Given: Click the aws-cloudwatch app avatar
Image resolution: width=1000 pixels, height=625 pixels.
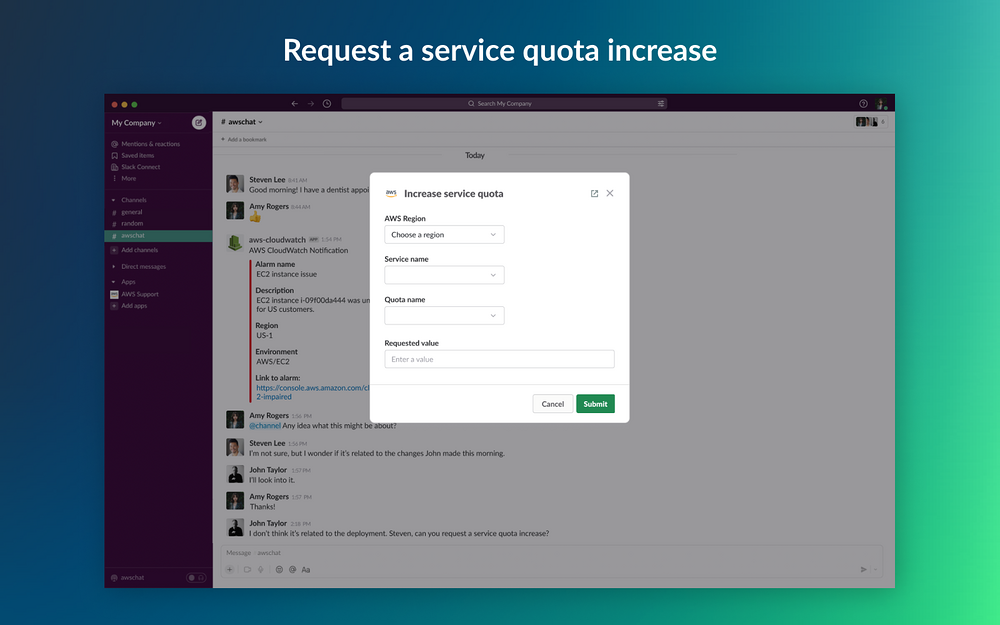Looking at the screenshot, I should (x=235, y=243).
